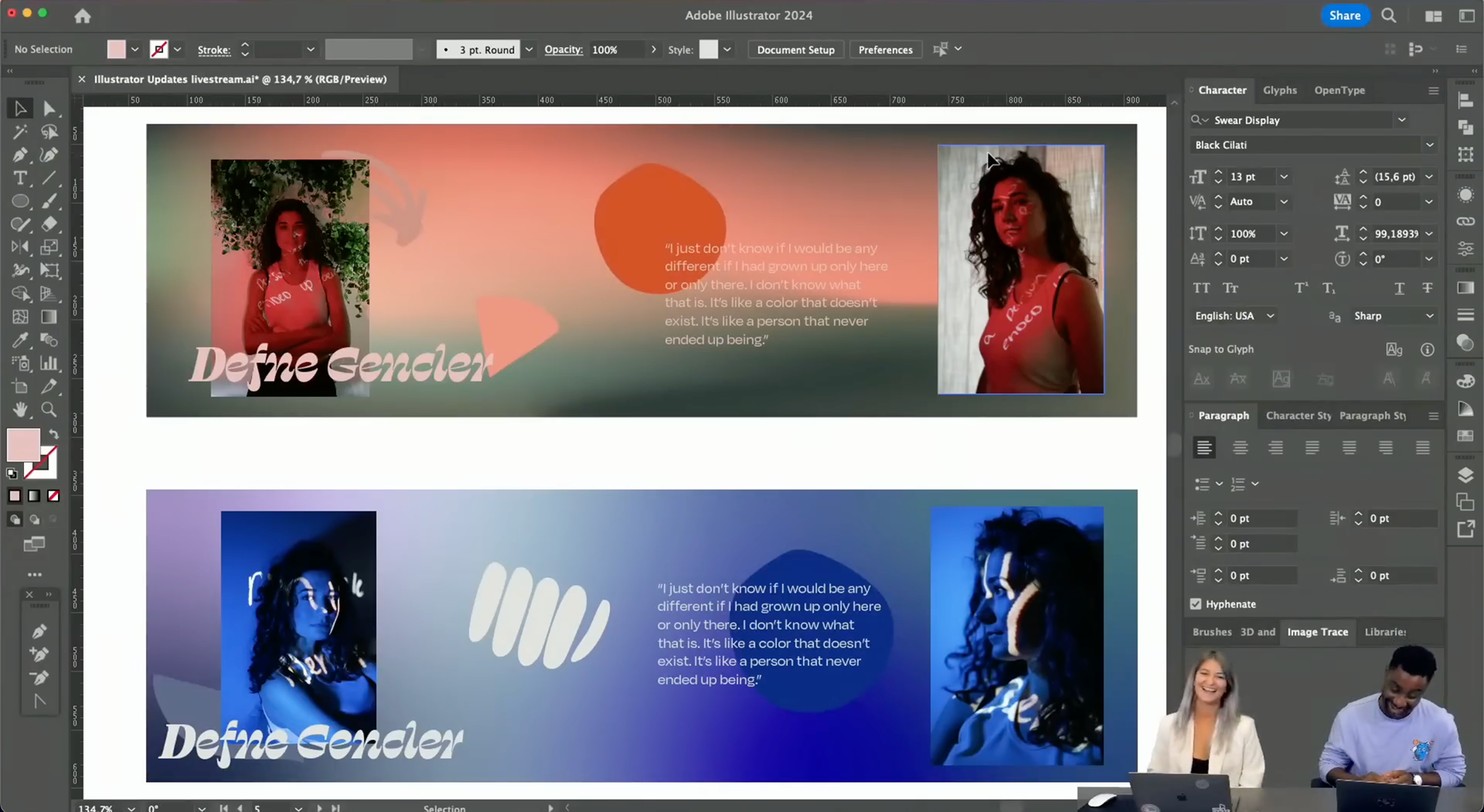The width and height of the screenshot is (1484, 812).
Task: Swap fill and stroke colors
Action: click(x=53, y=434)
